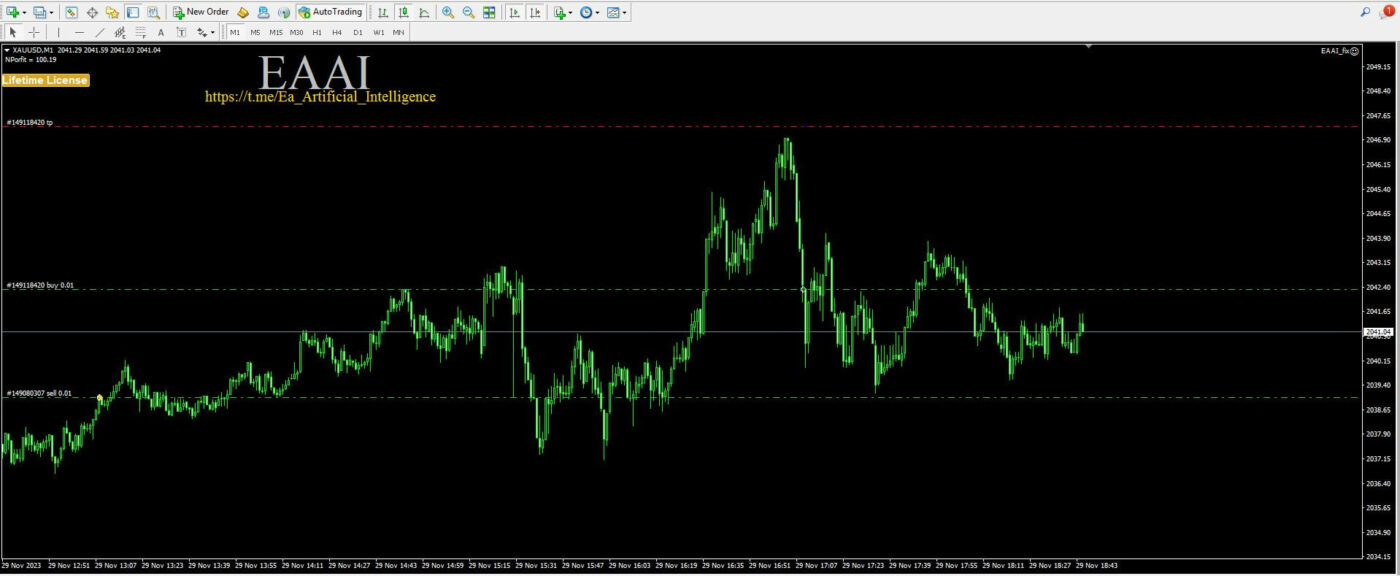
Task: Toggle the Chart Shift option
Action: (535, 12)
